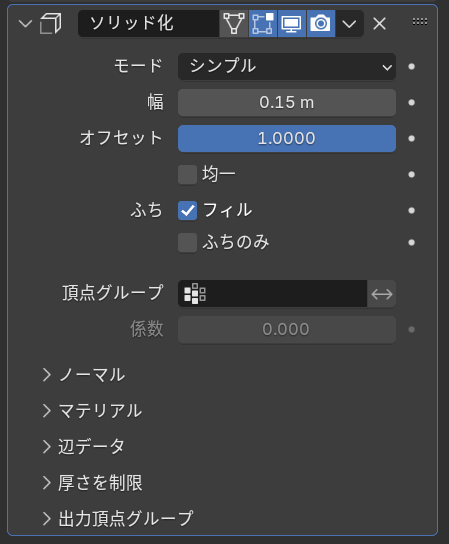Click the オフセット slider value 1.0000
This screenshot has height=544, width=449.
click(x=287, y=138)
